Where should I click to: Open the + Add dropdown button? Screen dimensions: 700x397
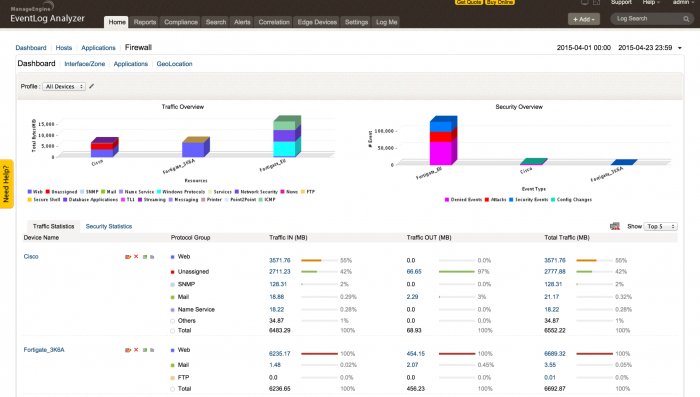pos(583,19)
